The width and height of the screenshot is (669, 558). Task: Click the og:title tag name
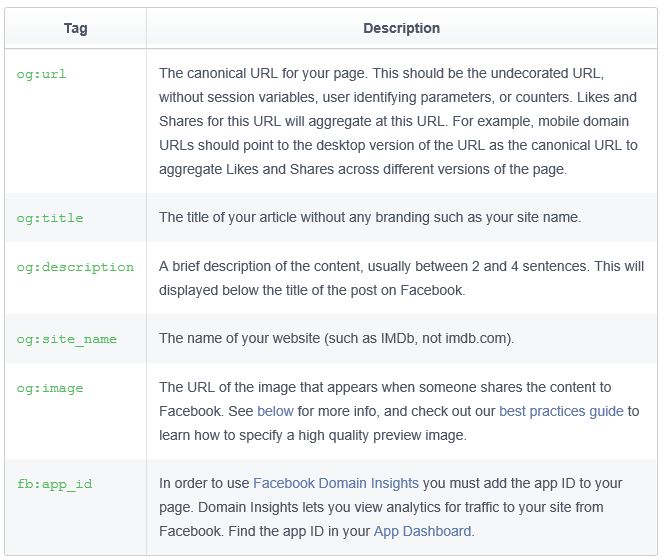[x=50, y=218]
